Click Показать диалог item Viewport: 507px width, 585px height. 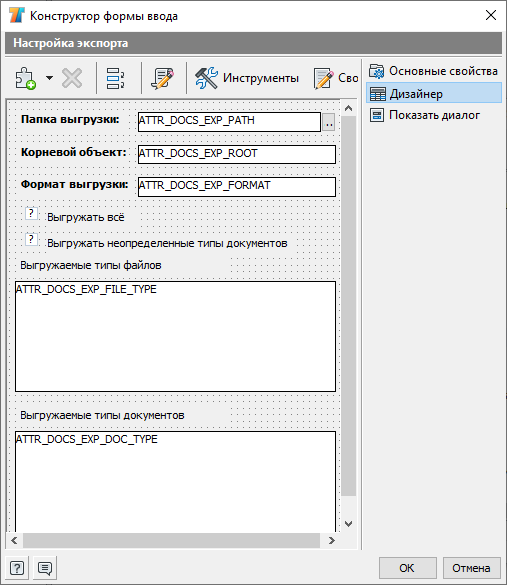click(425, 115)
